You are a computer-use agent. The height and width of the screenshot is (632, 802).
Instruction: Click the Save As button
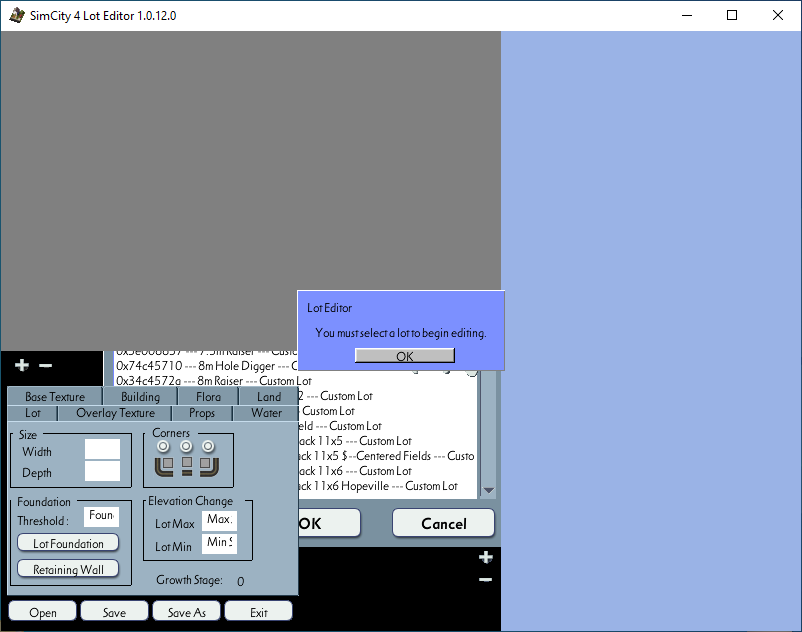[x=186, y=612]
